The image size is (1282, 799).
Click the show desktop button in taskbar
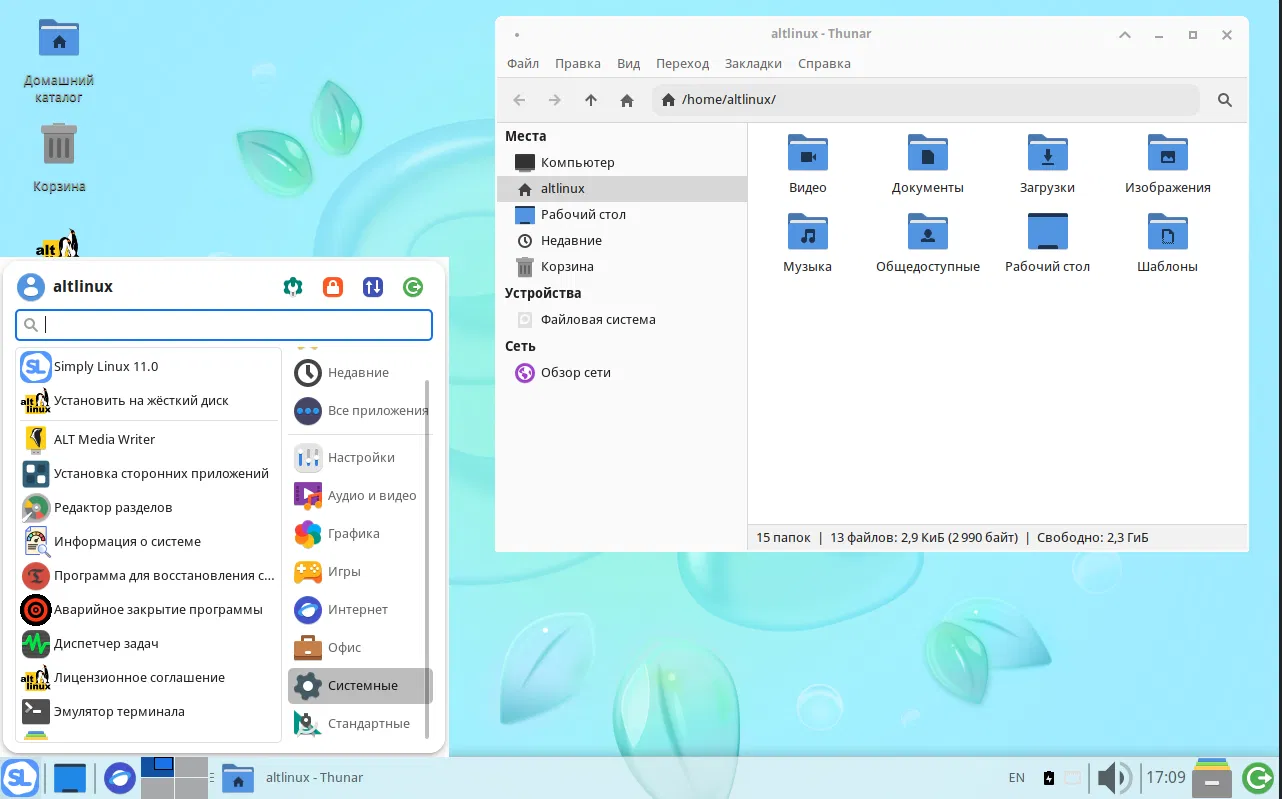[71, 777]
